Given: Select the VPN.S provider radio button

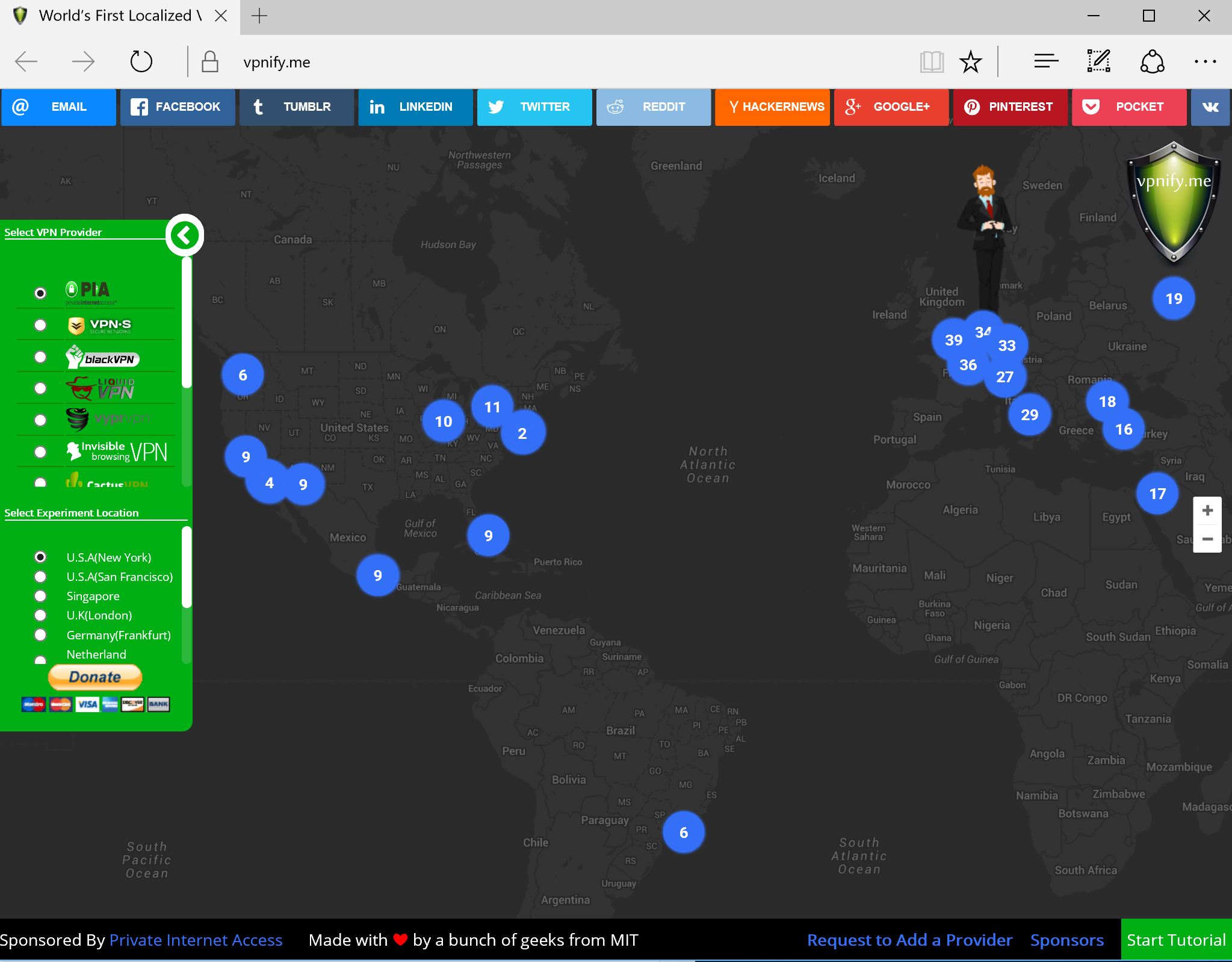Looking at the screenshot, I should pos(40,325).
